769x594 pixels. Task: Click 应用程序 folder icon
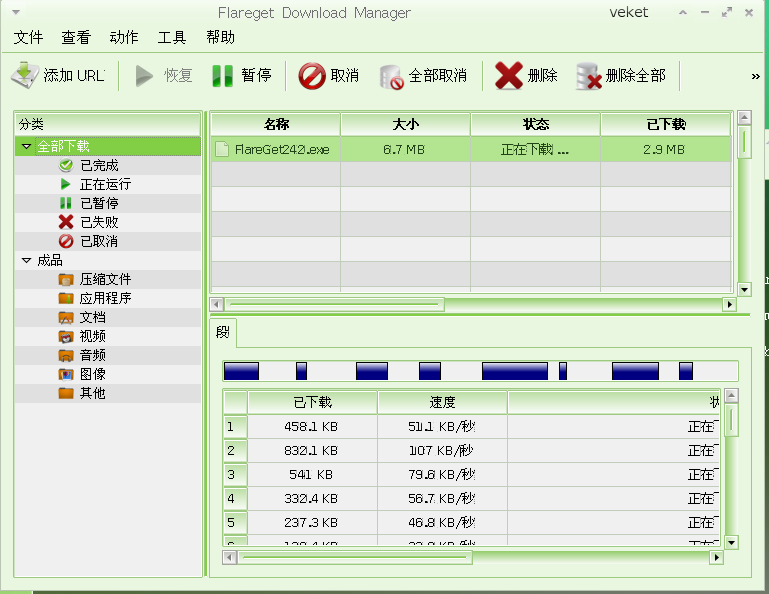(66, 298)
